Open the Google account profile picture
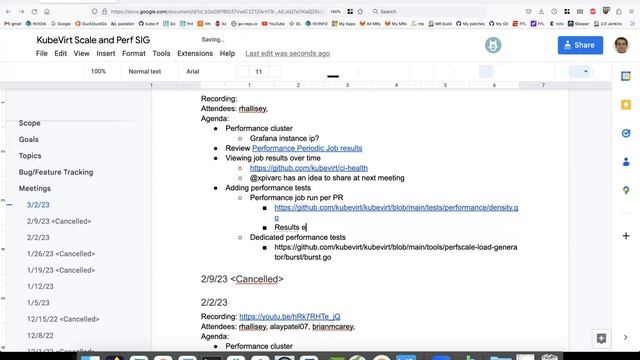 [622, 45]
